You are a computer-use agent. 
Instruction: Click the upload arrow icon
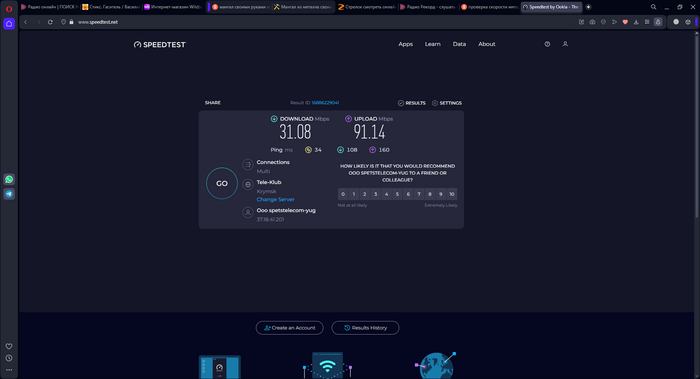point(348,119)
